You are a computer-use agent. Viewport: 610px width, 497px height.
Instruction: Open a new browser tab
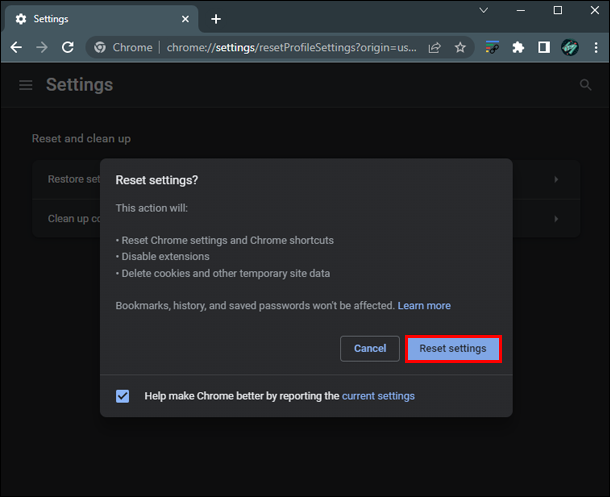(x=216, y=19)
